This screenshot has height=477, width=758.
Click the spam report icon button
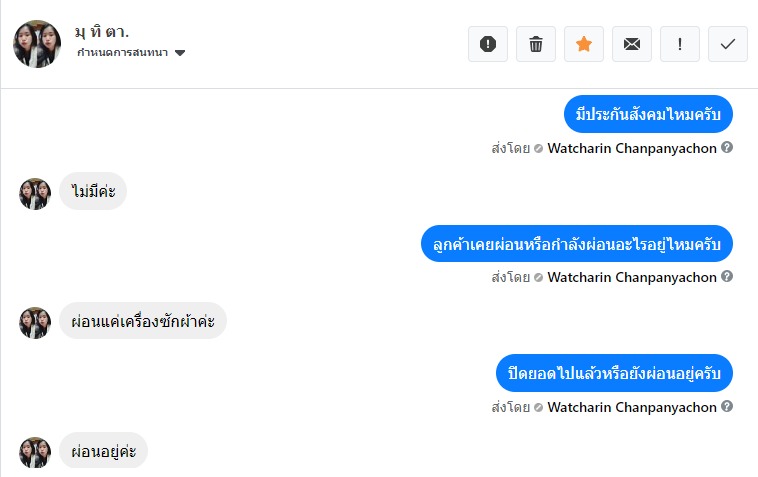coord(488,44)
